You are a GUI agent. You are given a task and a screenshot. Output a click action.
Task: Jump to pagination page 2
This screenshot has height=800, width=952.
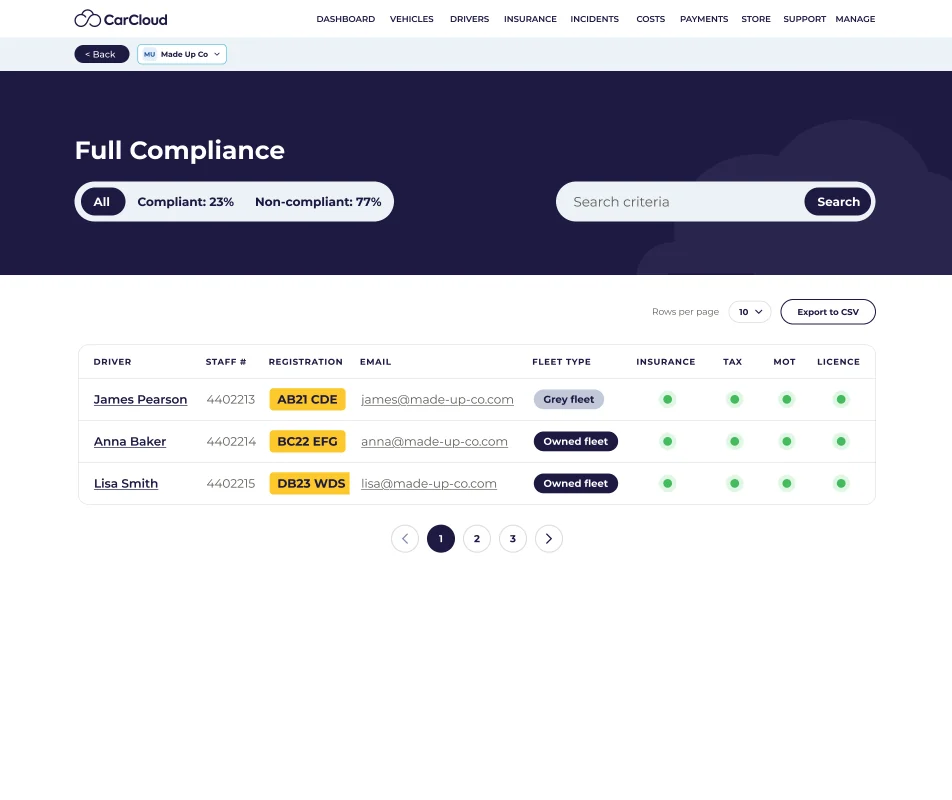click(x=477, y=538)
